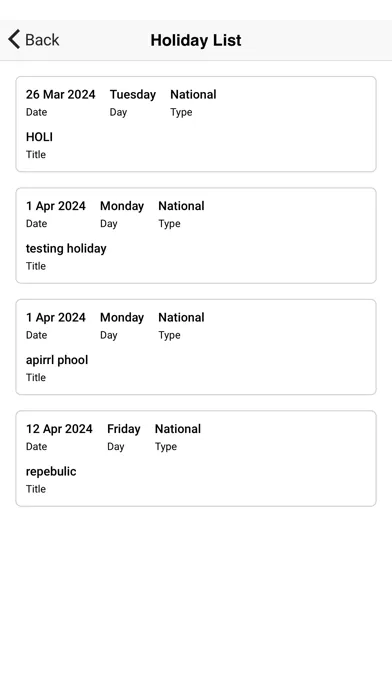Select the Holiday List header title

pos(196,40)
